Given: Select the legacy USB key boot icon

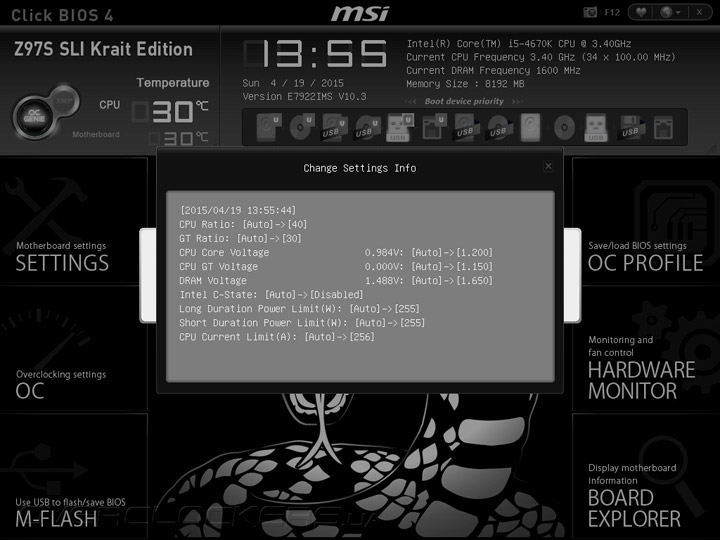Looking at the screenshot, I should tap(596, 127).
